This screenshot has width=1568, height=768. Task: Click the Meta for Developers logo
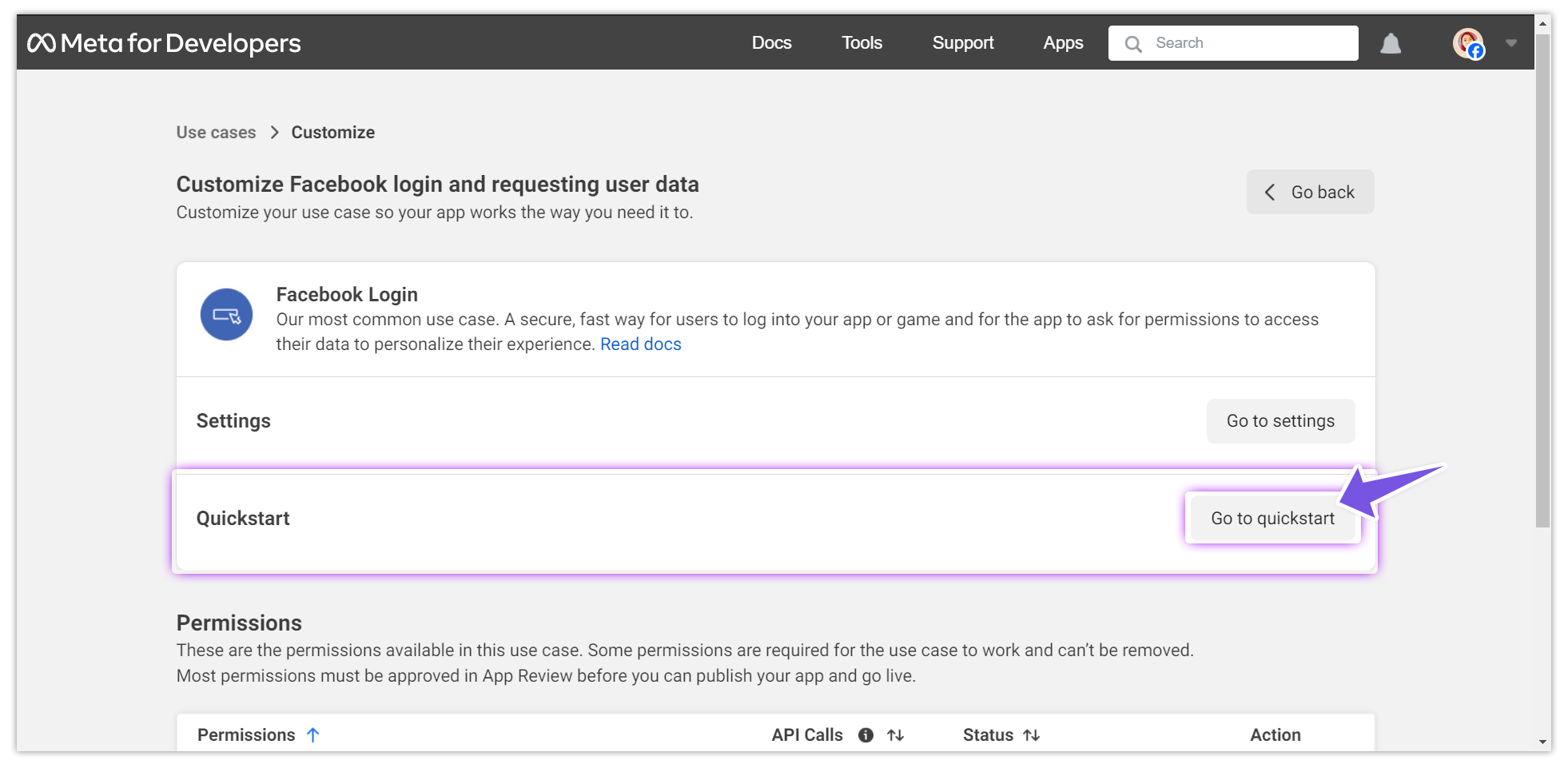[164, 43]
